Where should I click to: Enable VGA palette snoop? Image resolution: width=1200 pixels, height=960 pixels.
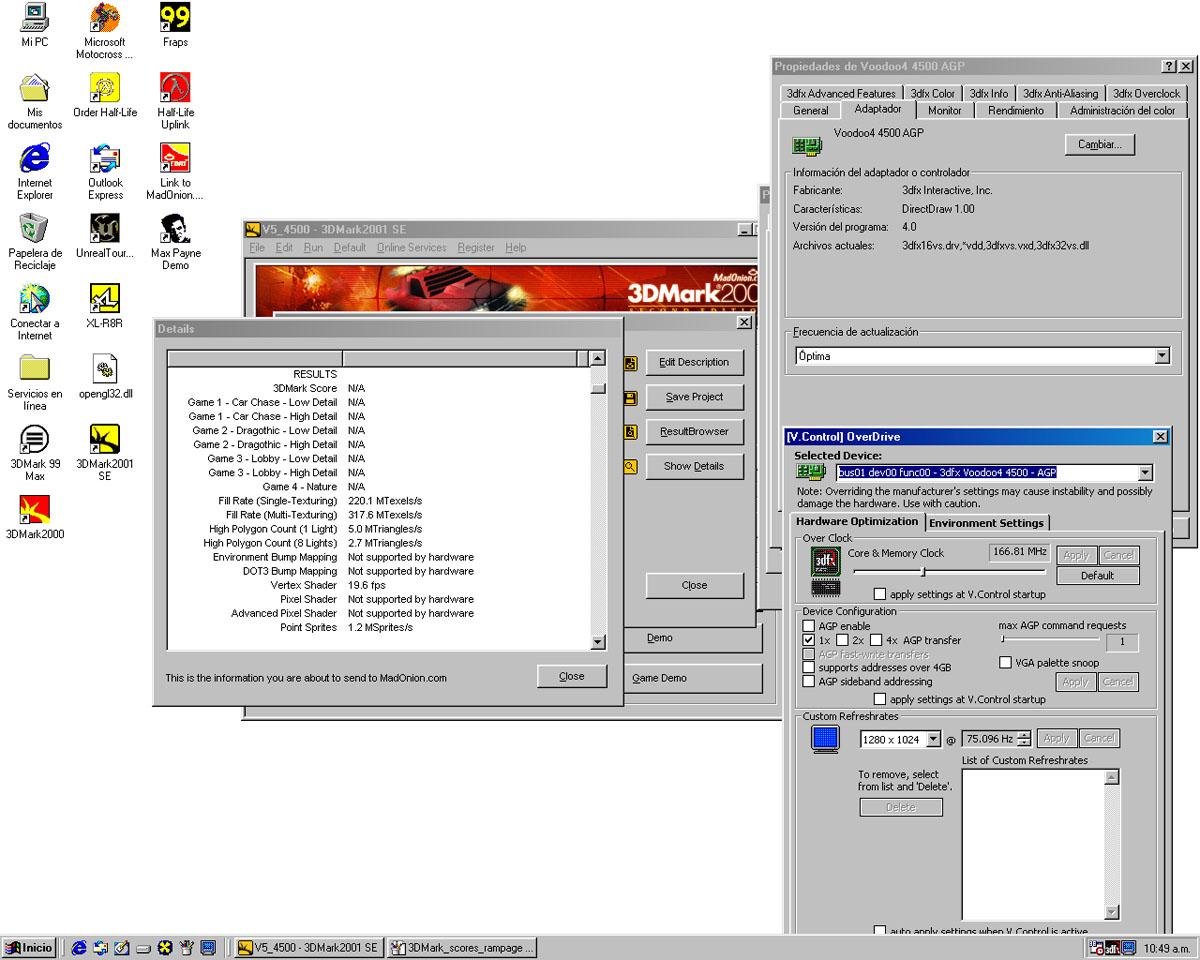coord(1006,662)
